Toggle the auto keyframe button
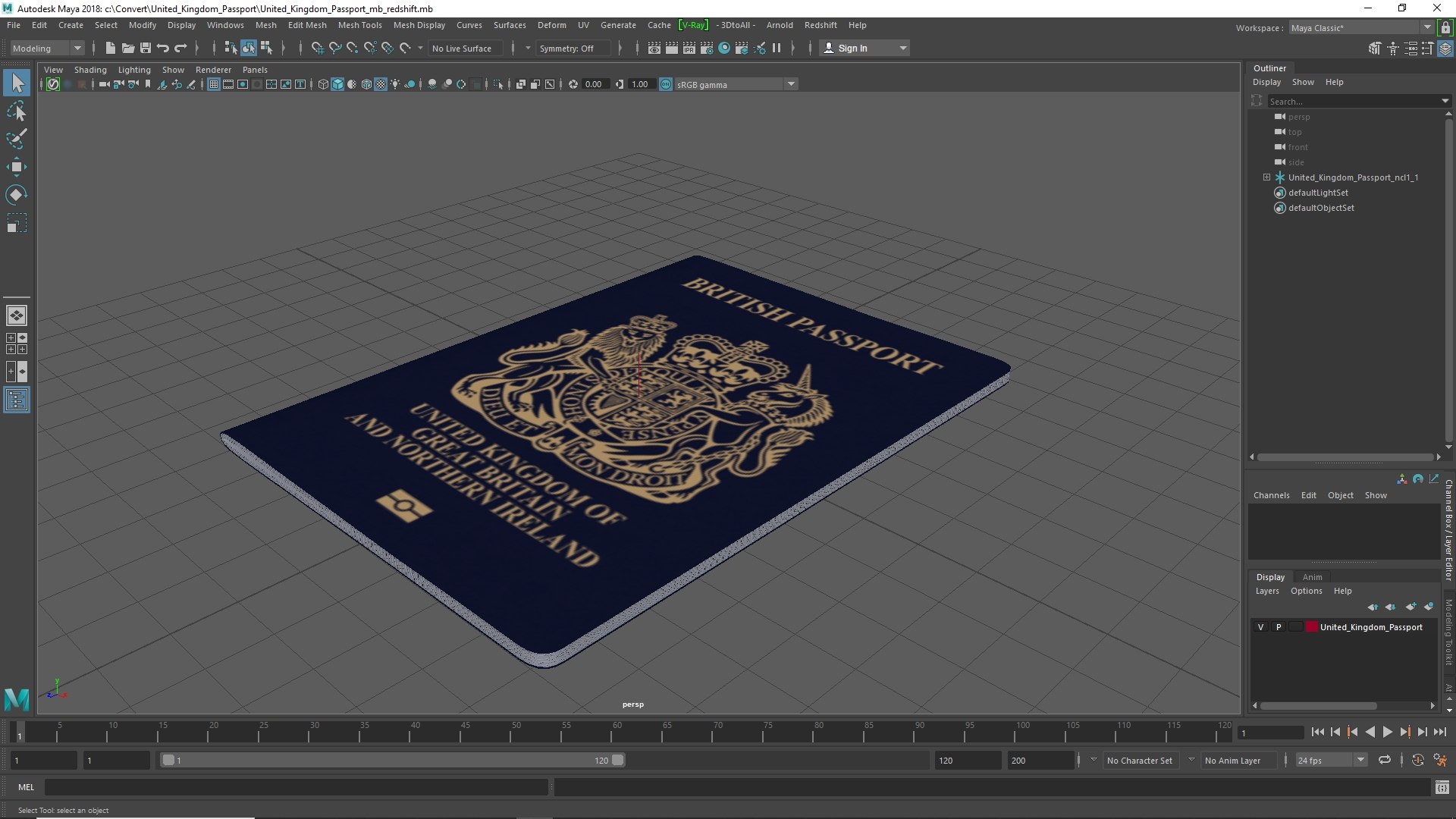The height and width of the screenshot is (819, 1456). coord(1417,760)
